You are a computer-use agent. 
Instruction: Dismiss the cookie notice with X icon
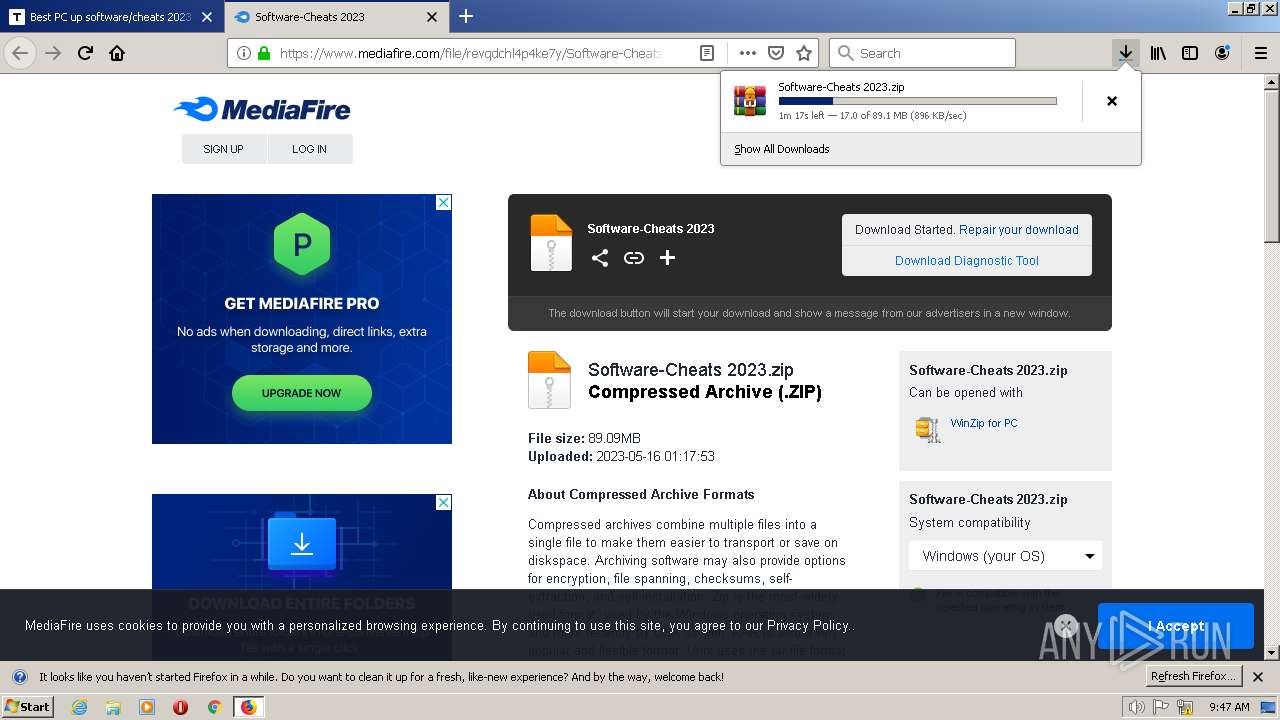tap(1065, 626)
